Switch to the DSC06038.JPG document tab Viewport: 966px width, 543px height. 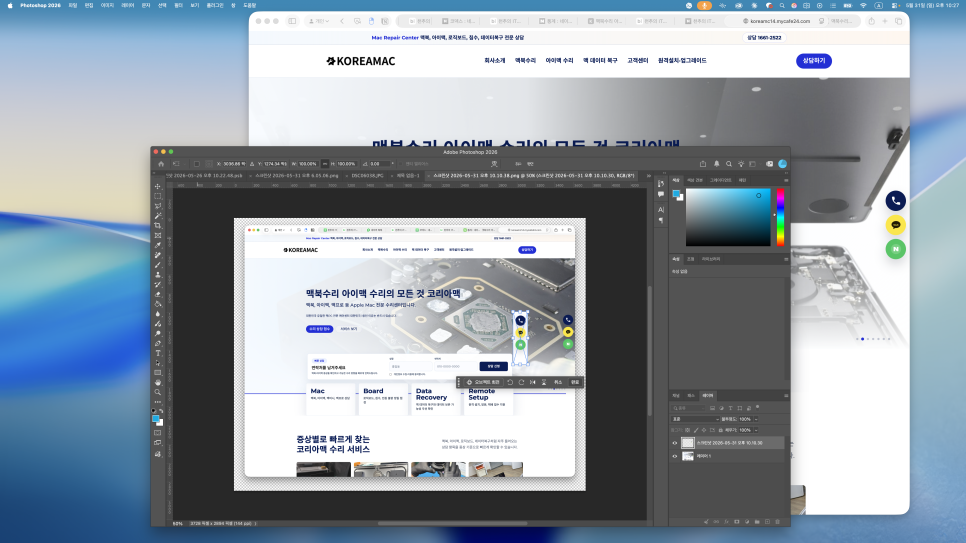pyautogui.click(x=368, y=176)
